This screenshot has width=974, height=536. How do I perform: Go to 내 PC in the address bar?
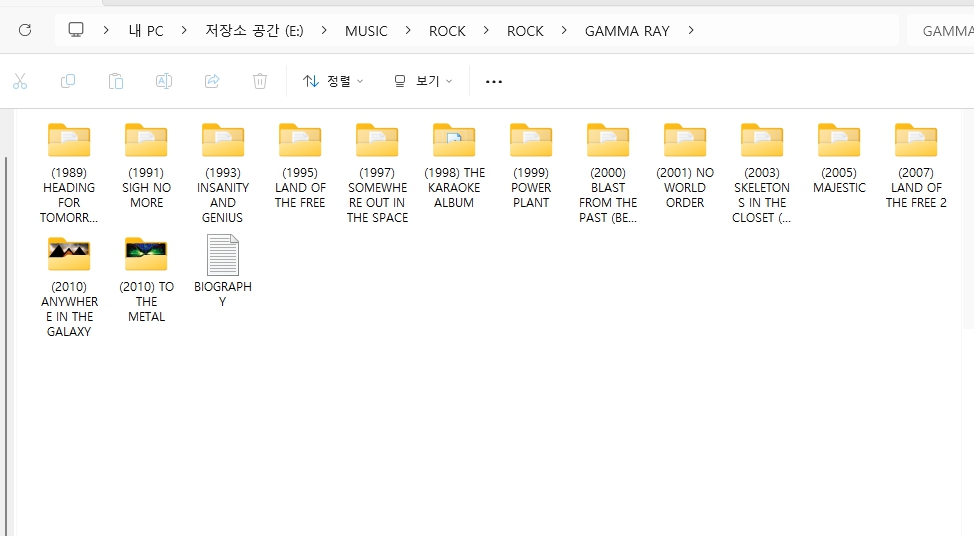click(146, 30)
